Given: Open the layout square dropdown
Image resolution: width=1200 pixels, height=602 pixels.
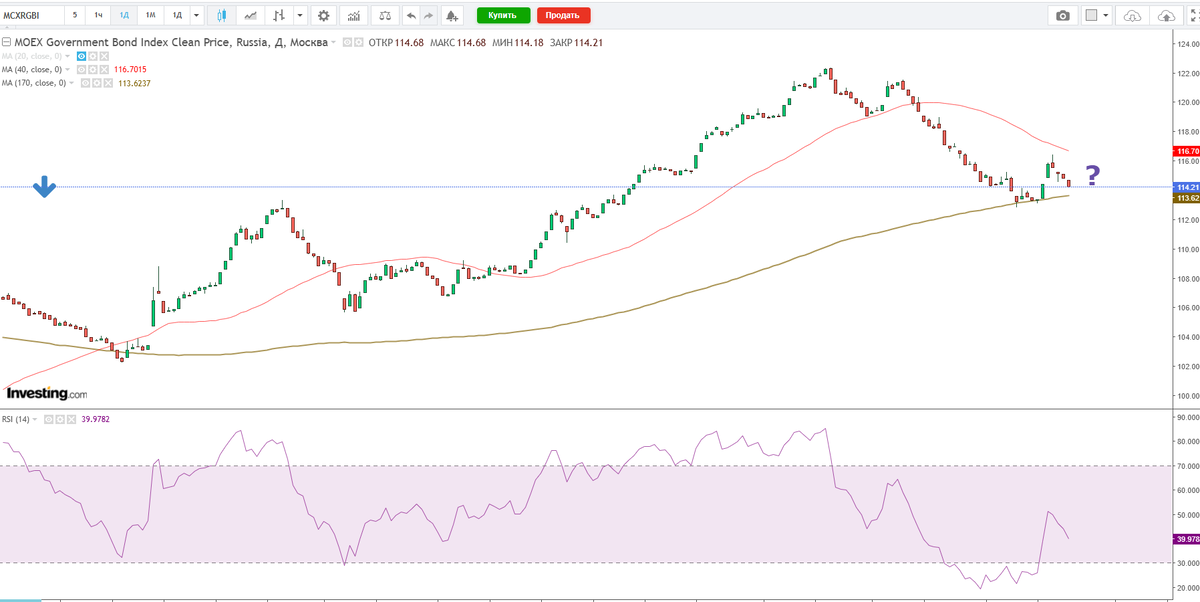Looking at the screenshot, I should pos(1097,15).
